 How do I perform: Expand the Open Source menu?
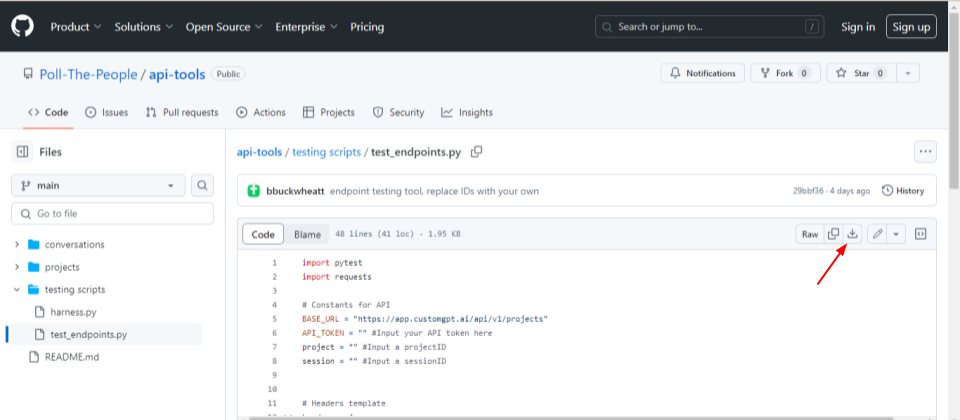click(x=224, y=27)
